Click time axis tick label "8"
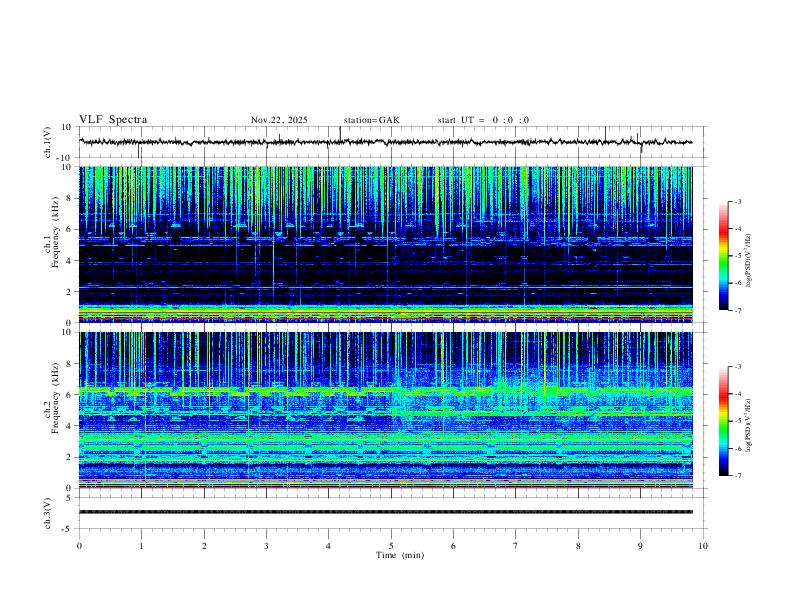 coord(578,546)
